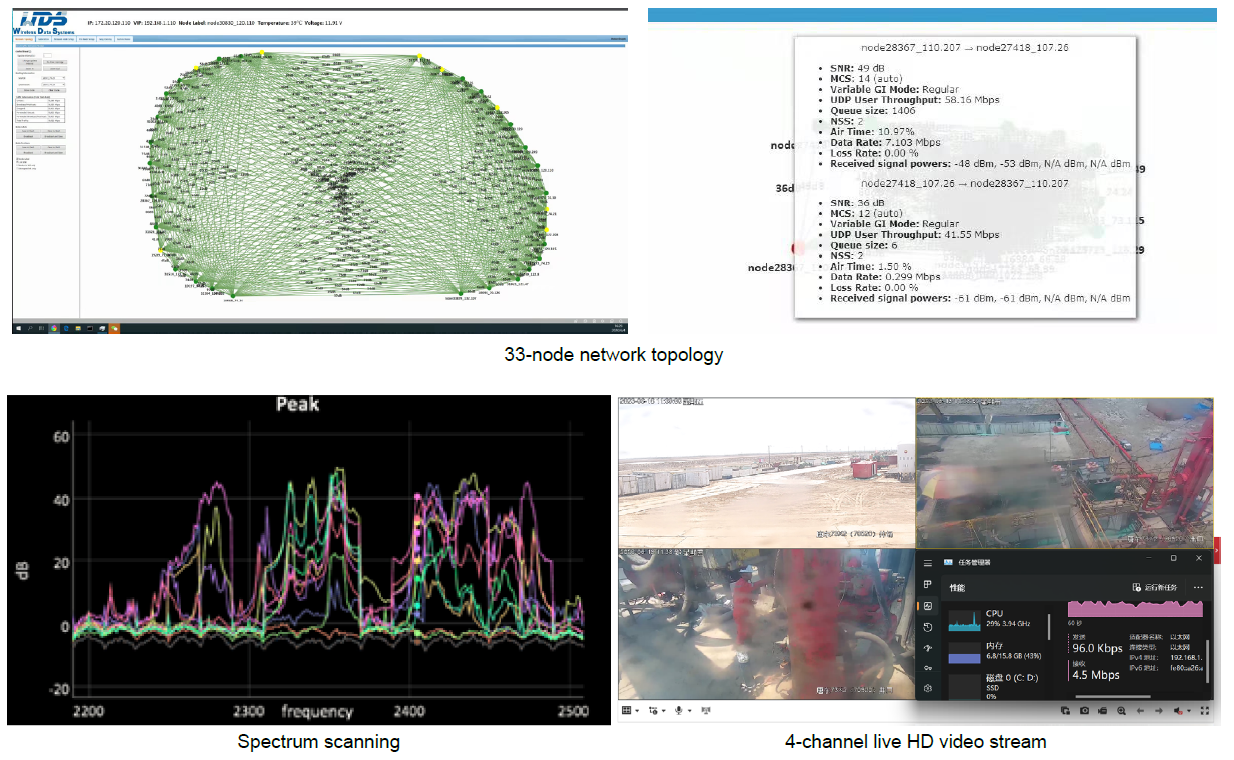Take a snapshot with the camera icon
This screenshot has height=760, width=1234.
tap(1084, 708)
